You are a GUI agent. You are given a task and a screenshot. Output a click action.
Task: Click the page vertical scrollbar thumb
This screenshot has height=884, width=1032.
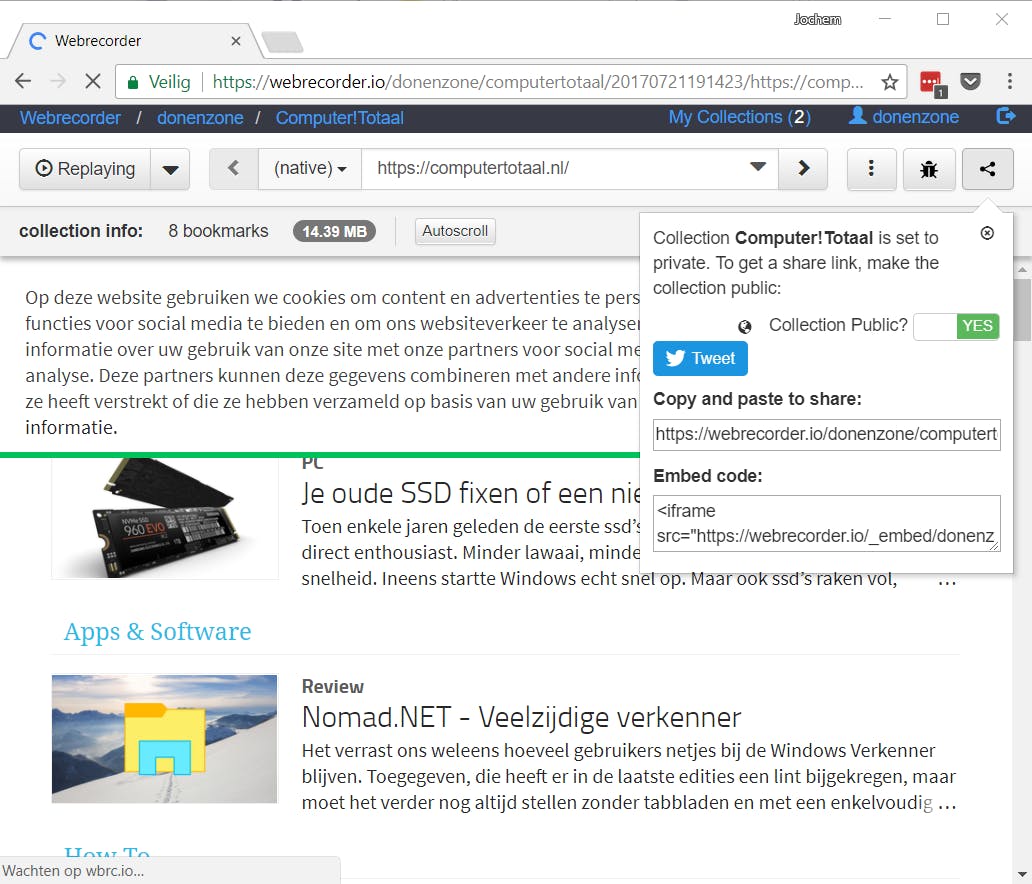coord(1022,309)
